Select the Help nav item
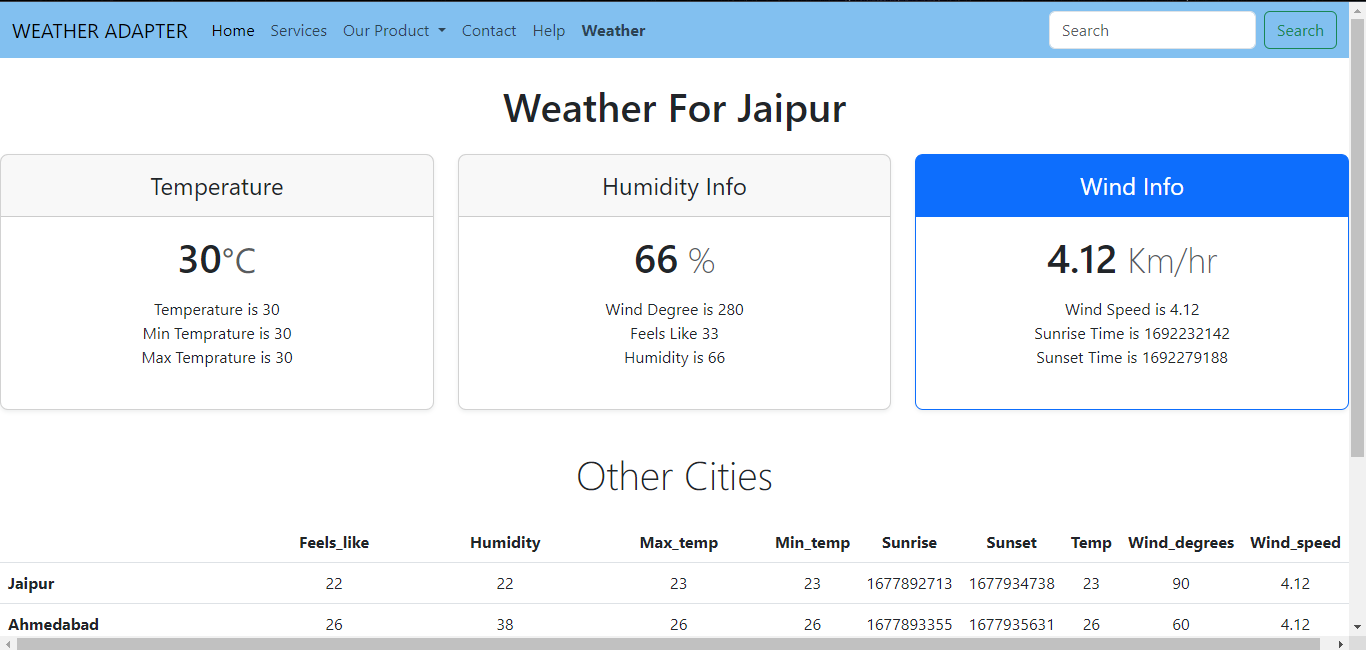 [x=548, y=31]
